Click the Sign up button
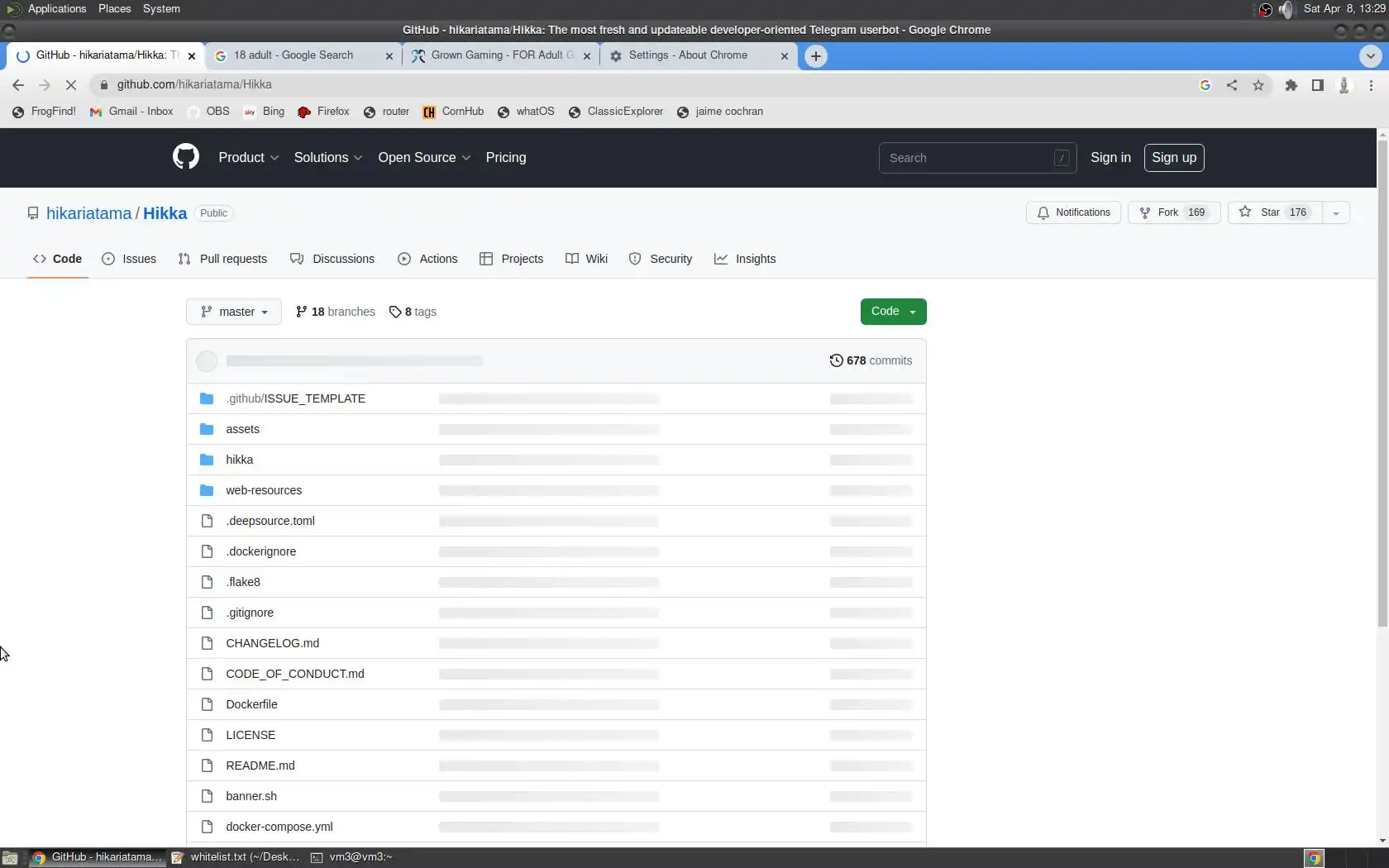Viewport: 1389px width, 868px height. pyautogui.click(x=1174, y=158)
